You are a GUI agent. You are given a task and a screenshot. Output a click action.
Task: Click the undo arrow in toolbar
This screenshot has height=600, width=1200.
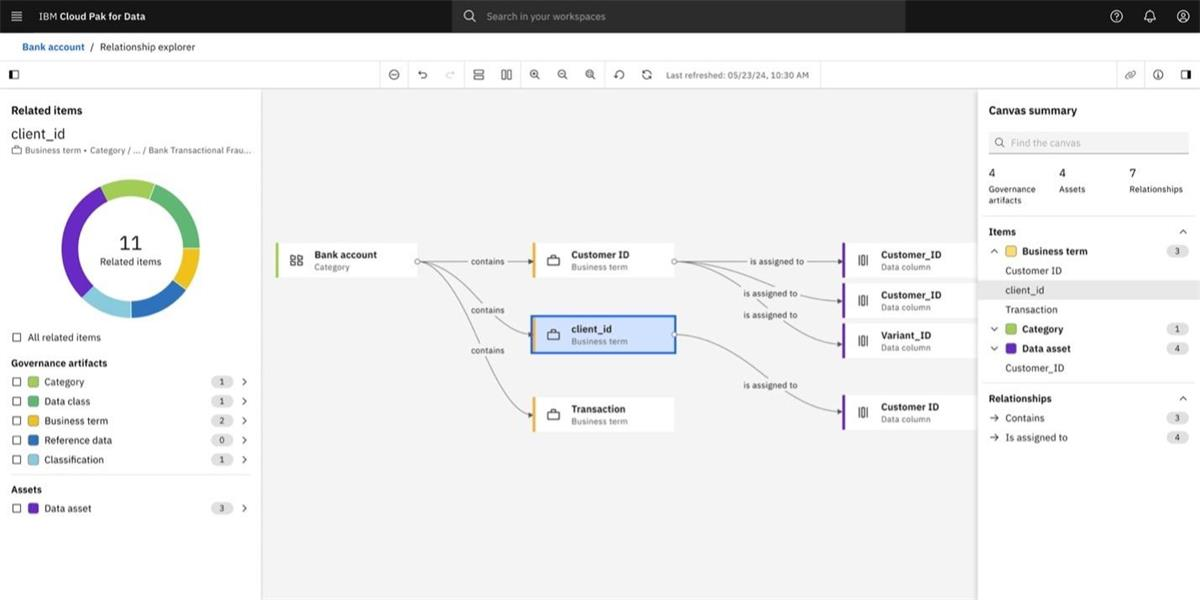coord(422,75)
